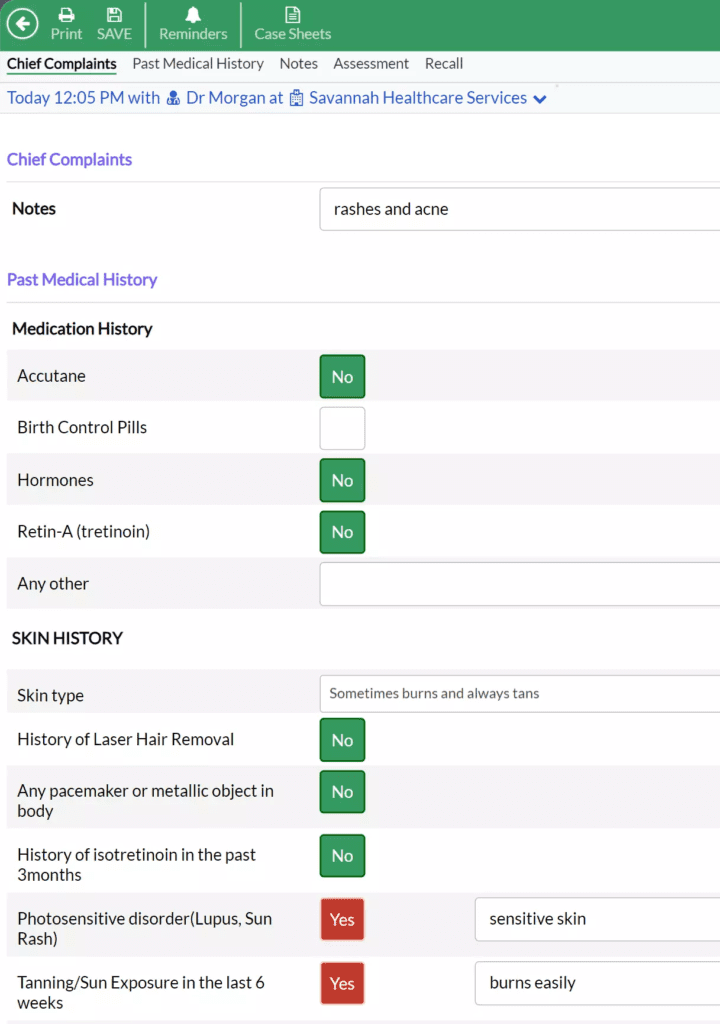Toggle Photosensitive disorder Yes button
Image resolution: width=720 pixels, height=1024 pixels.
tap(342, 920)
